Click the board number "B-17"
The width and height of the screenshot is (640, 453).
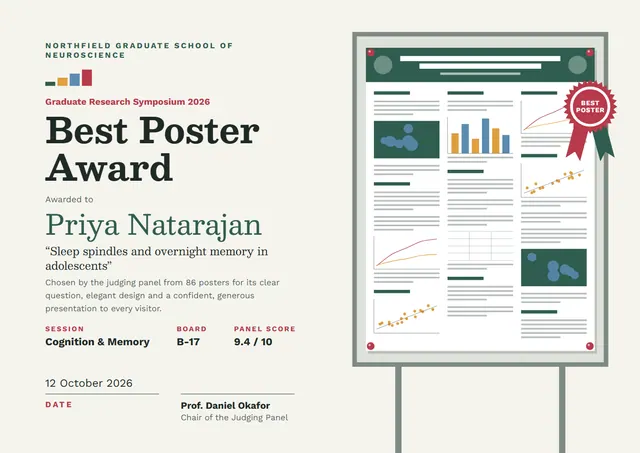(x=188, y=342)
